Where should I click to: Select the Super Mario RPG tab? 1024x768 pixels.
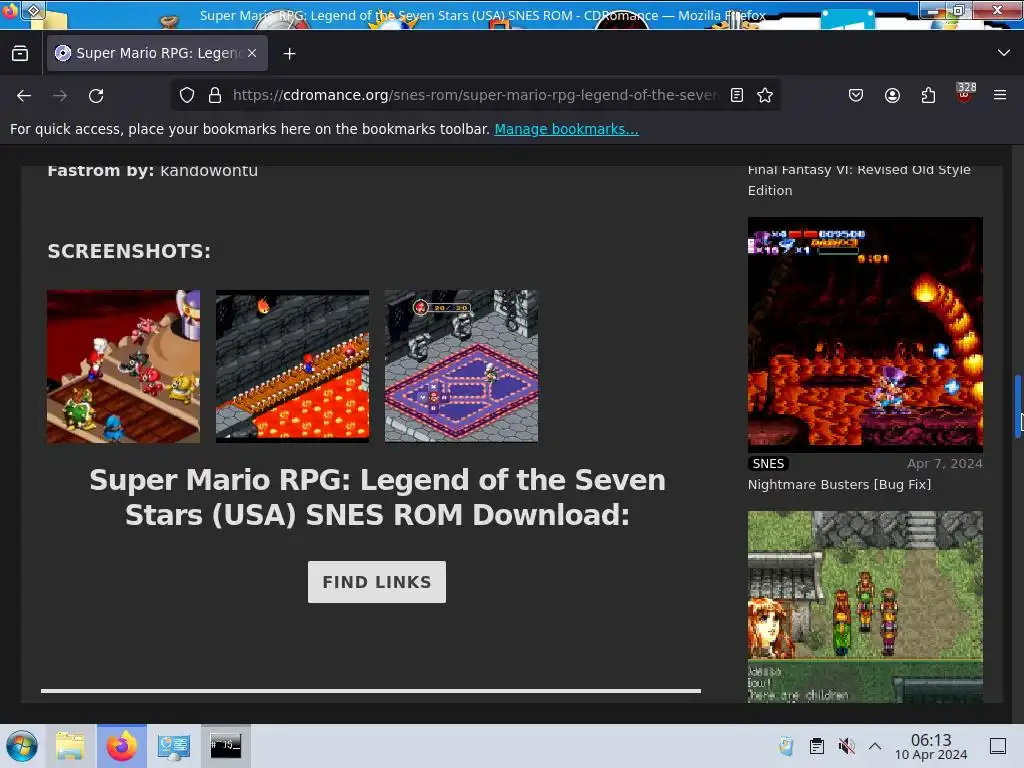157,53
